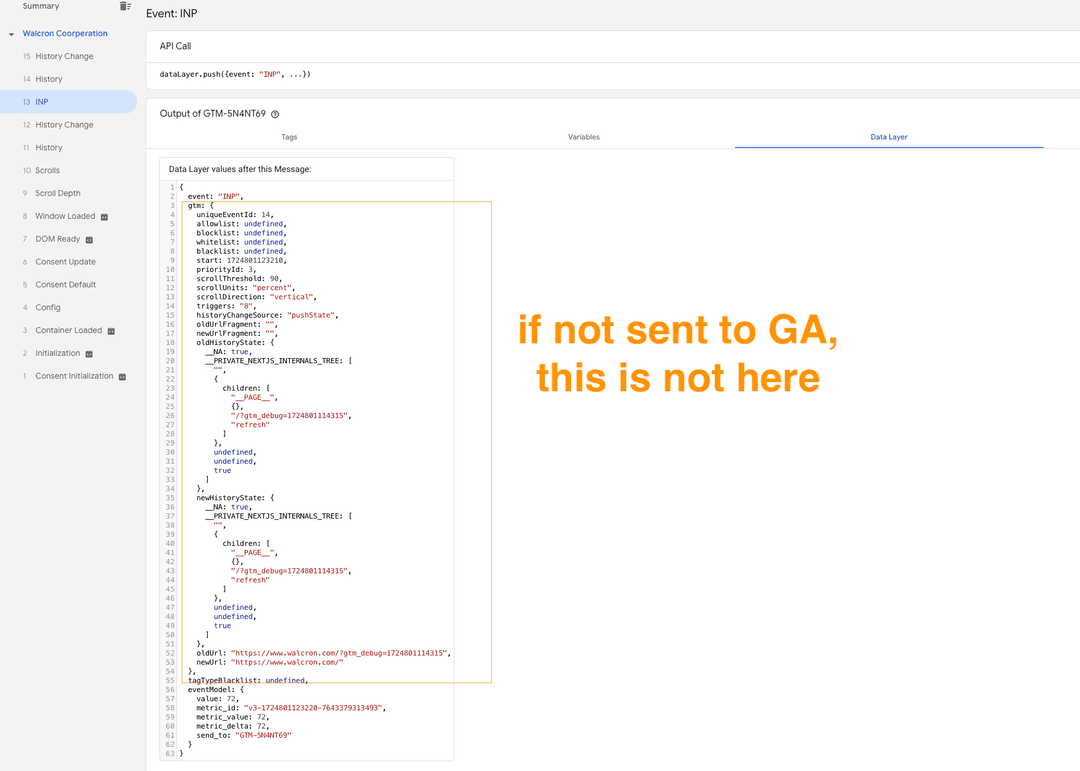The width and height of the screenshot is (1080, 771).
Task: Select event 15 History Change
Action: (64, 57)
